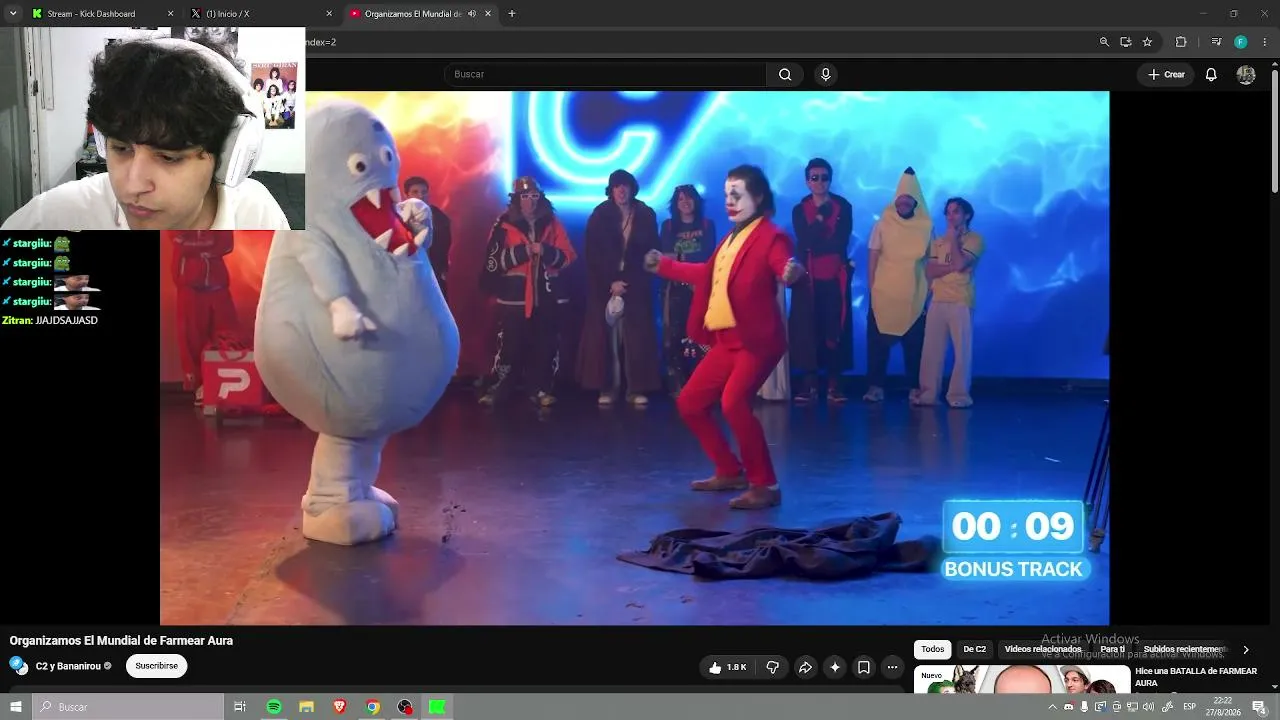Close the Organizamos El Mundial tab
Screen dimensions: 1280x720
coord(488,14)
